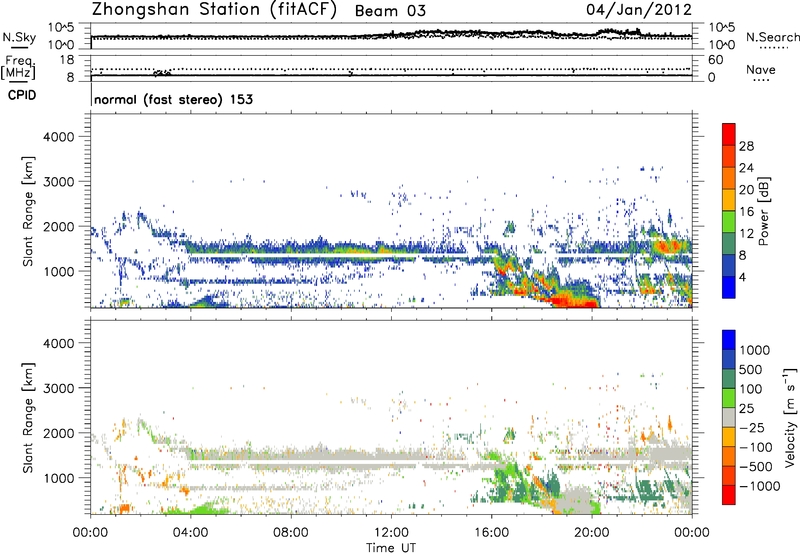Select the 24 label on power colorbar
The image size is (800, 554).
746,168
